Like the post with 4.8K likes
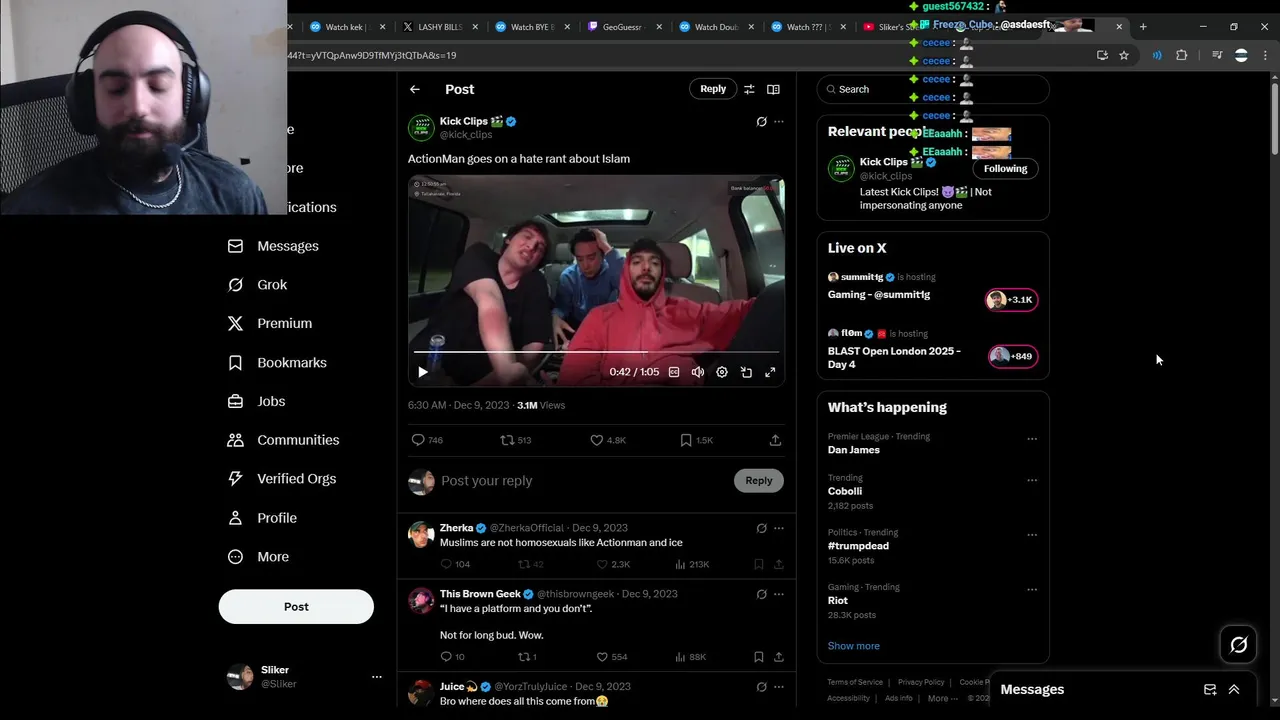 tap(608, 440)
